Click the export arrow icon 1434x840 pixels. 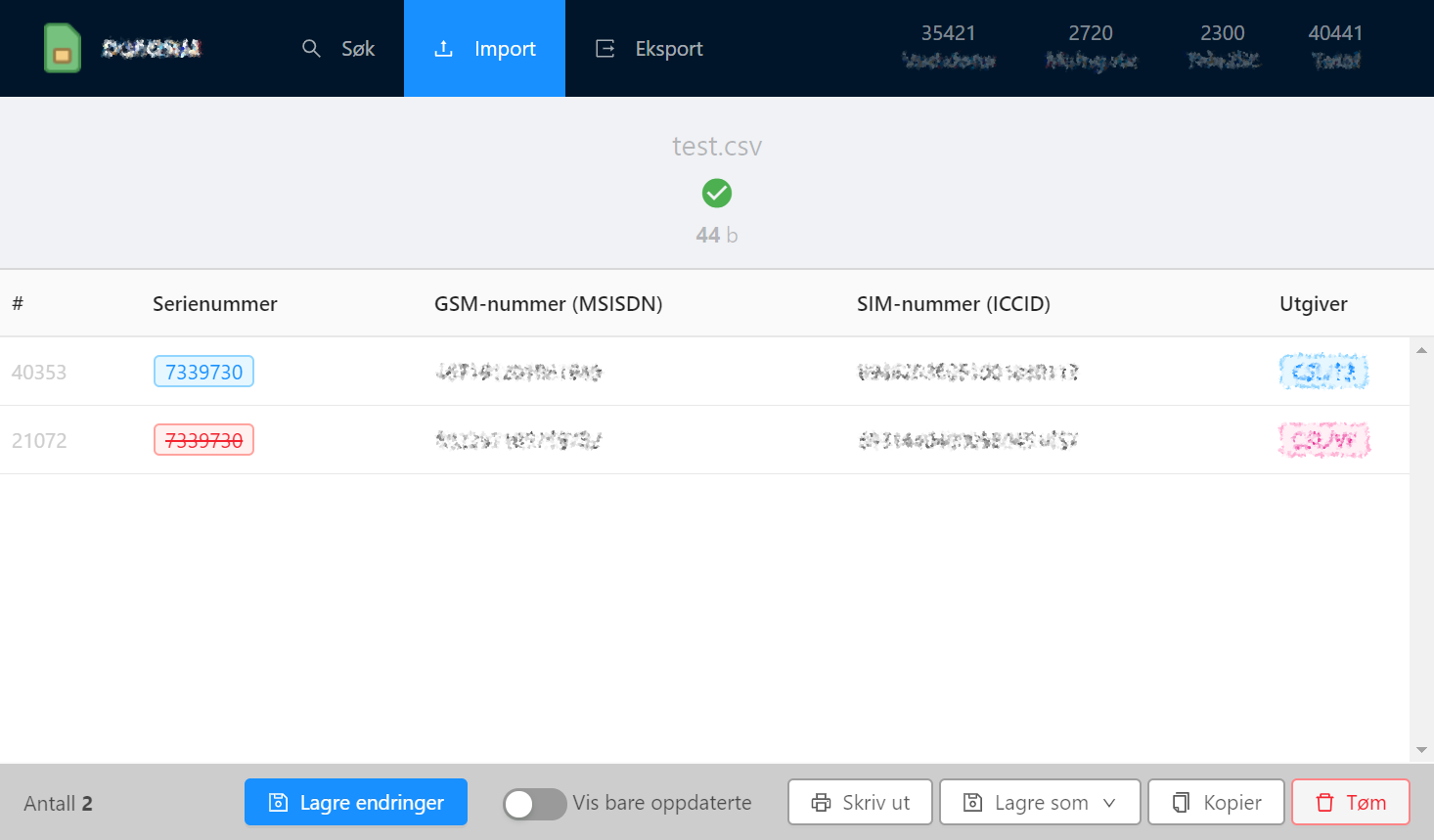pyautogui.click(x=605, y=49)
